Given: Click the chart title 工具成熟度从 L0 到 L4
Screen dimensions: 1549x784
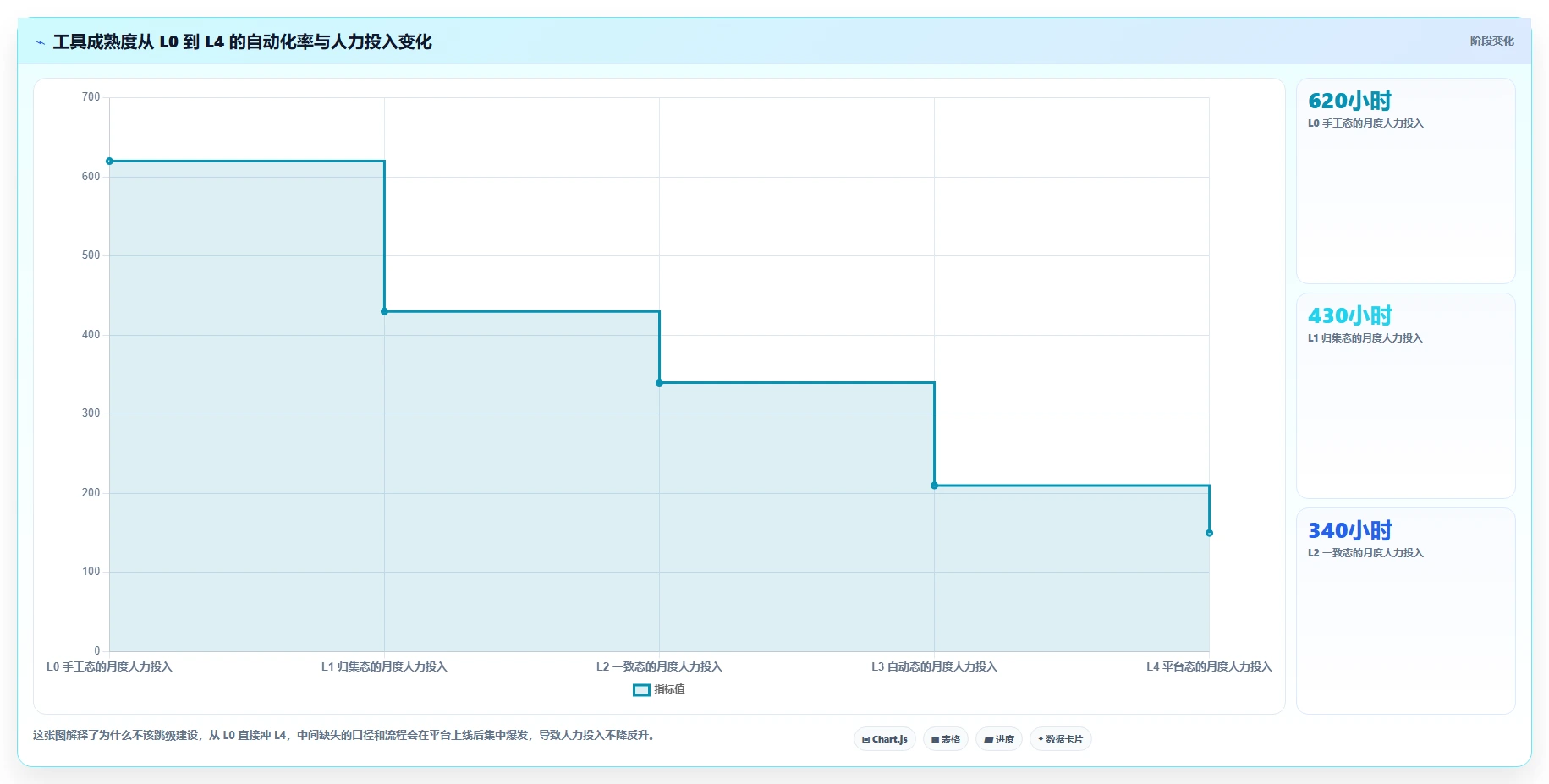Looking at the screenshot, I should coord(242,41).
